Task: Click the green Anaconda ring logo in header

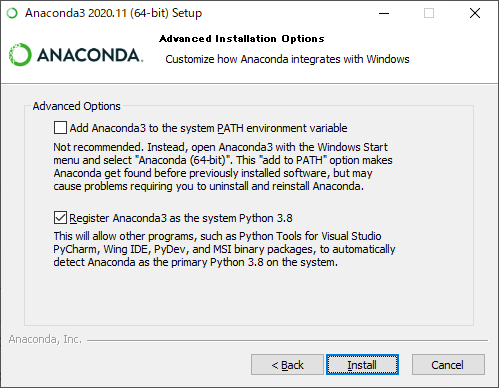Action: coord(20,54)
